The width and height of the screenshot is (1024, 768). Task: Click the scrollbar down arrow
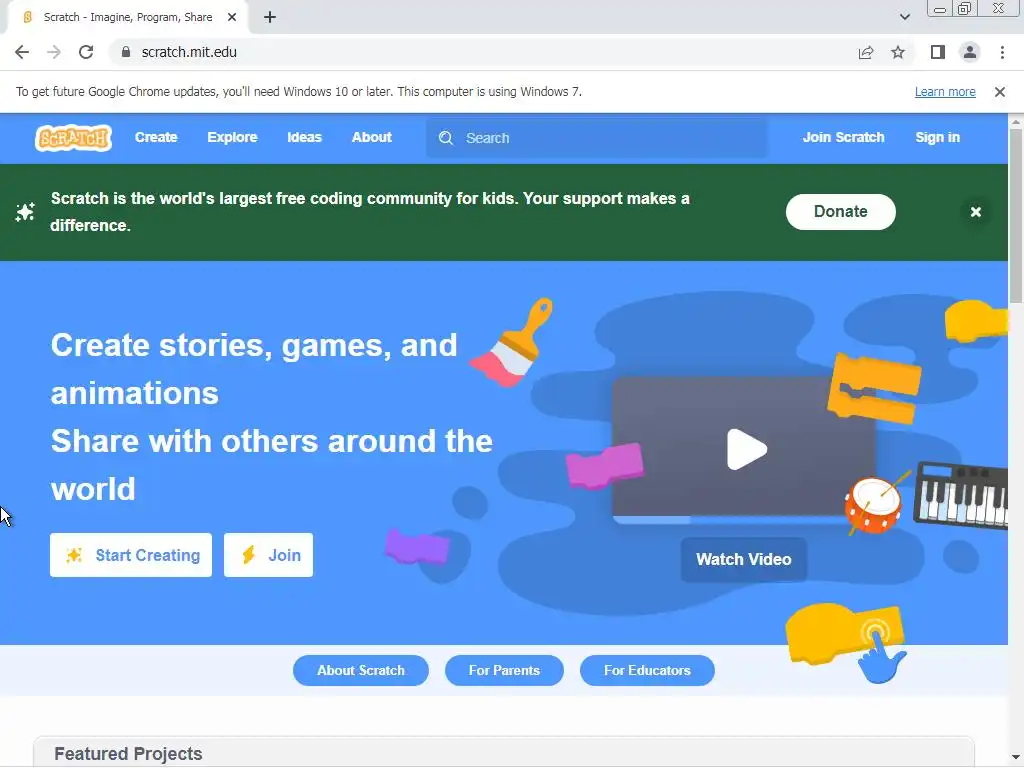click(1016, 758)
